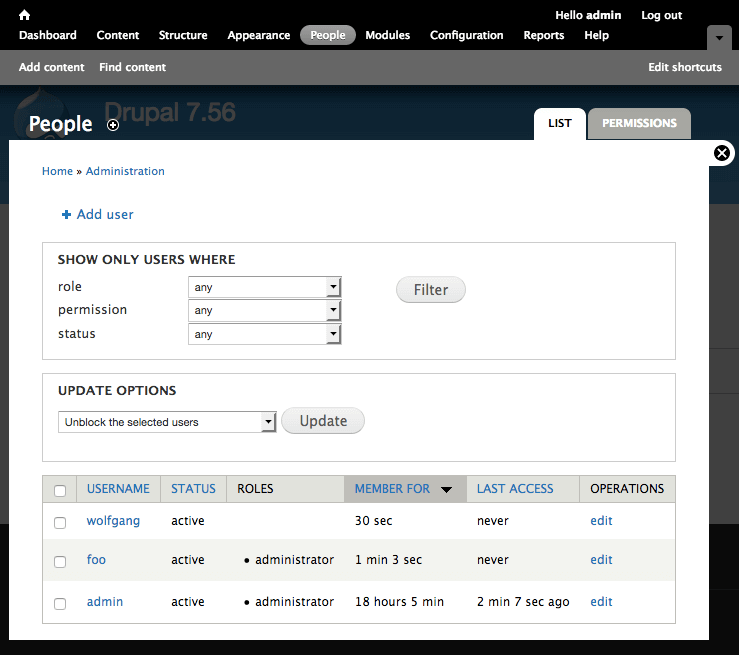Open the admin user profile
Screen dimensions: 739x655
[x=105, y=602]
